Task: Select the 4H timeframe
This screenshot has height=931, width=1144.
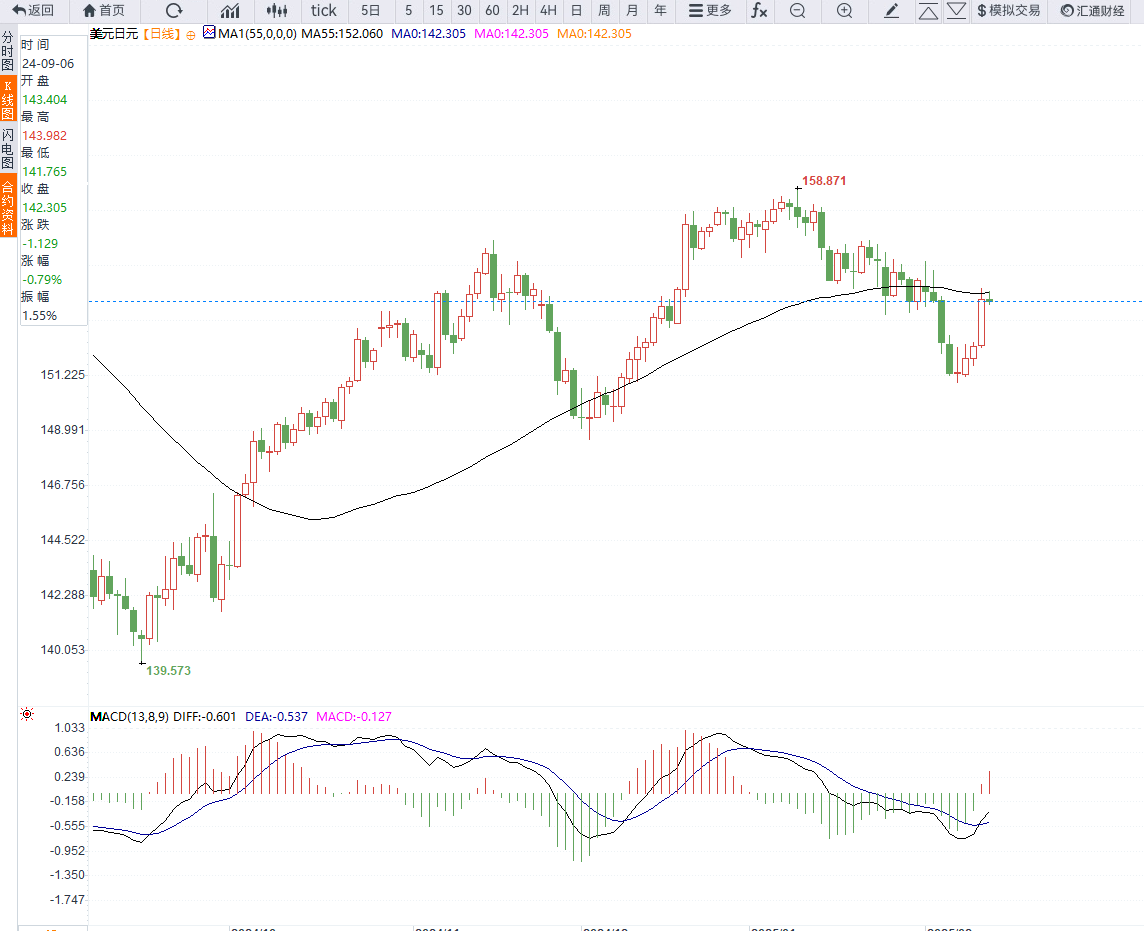Action: (548, 11)
